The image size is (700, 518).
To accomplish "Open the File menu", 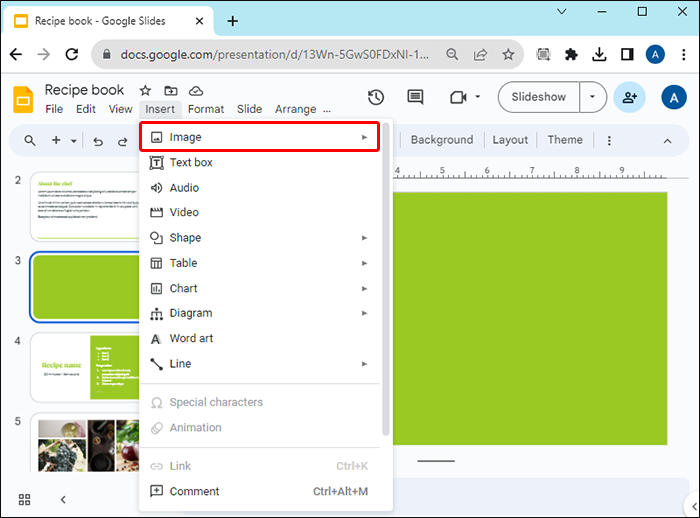I will click(54, 109).
